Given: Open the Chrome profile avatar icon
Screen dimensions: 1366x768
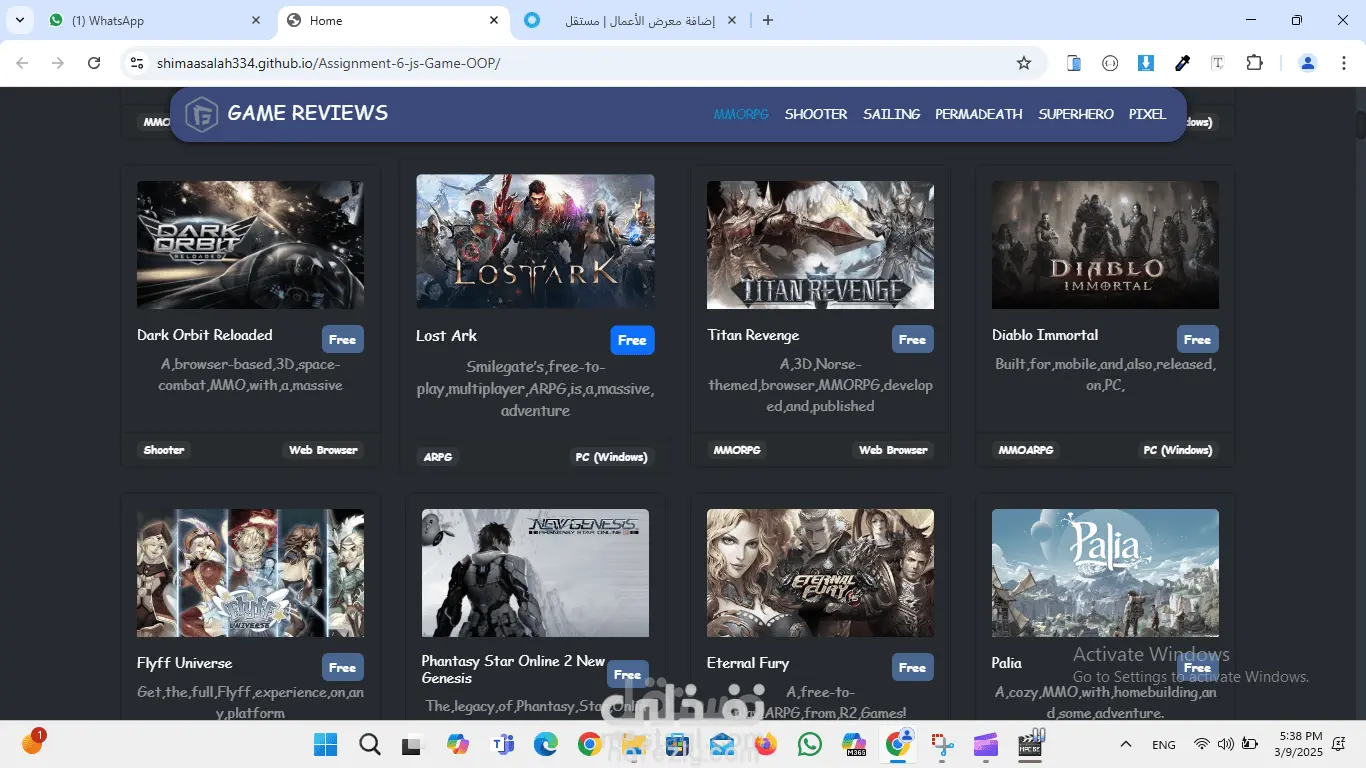Looking at the screenshot, I should coord(1307,63).
